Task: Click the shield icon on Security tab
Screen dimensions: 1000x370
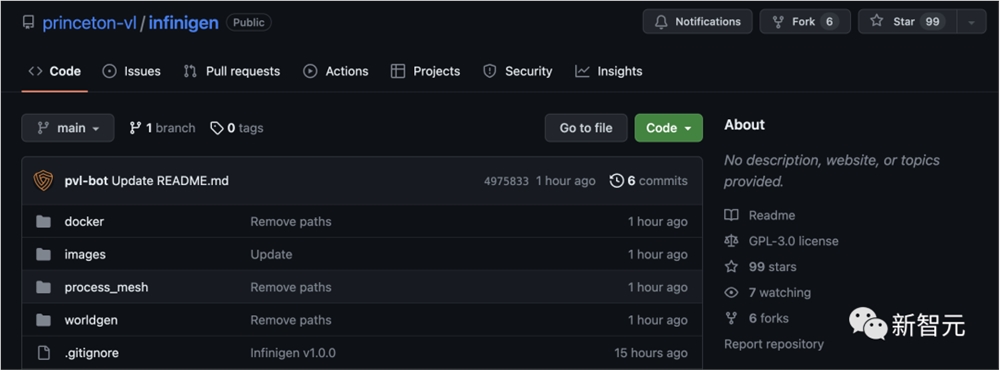Action: click(x=490, y=71)
